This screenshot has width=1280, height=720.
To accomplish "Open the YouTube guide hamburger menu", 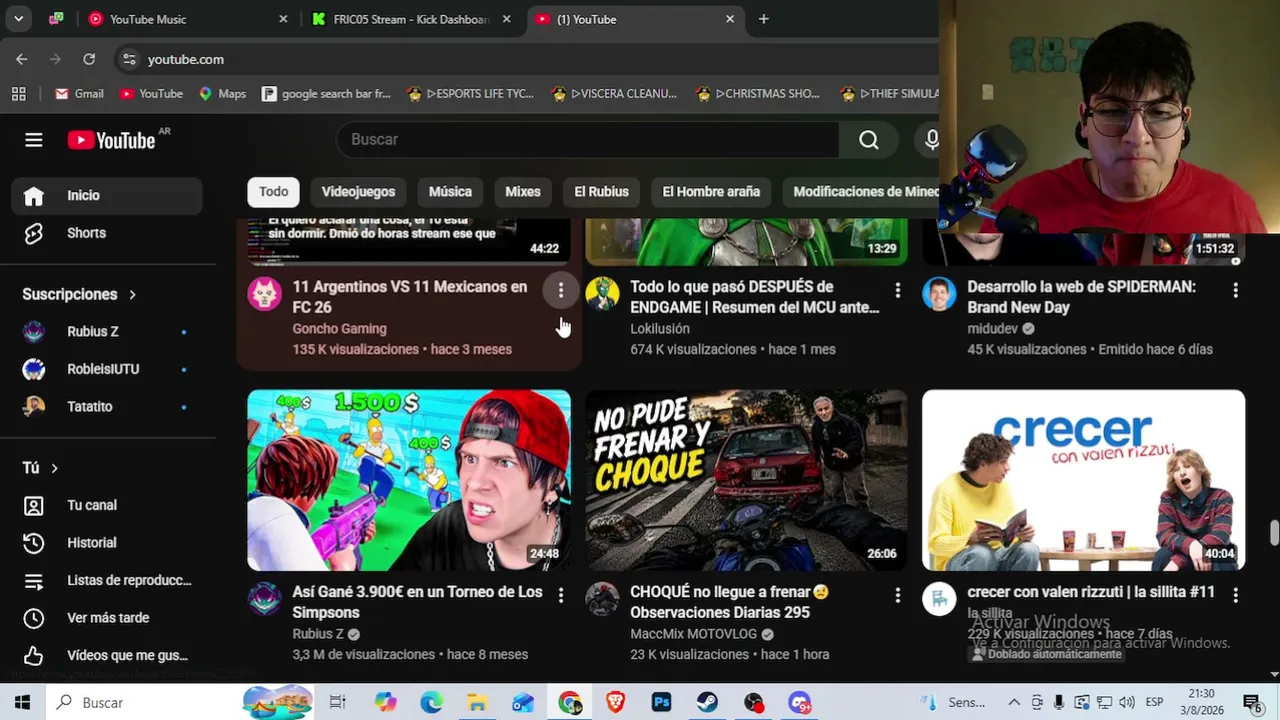I will point(34,140).
